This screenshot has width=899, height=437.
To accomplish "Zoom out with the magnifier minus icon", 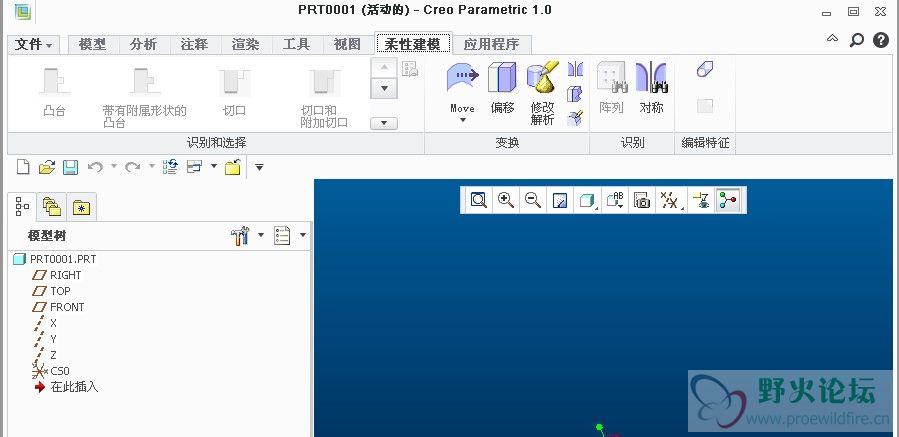I will point(533,200).
